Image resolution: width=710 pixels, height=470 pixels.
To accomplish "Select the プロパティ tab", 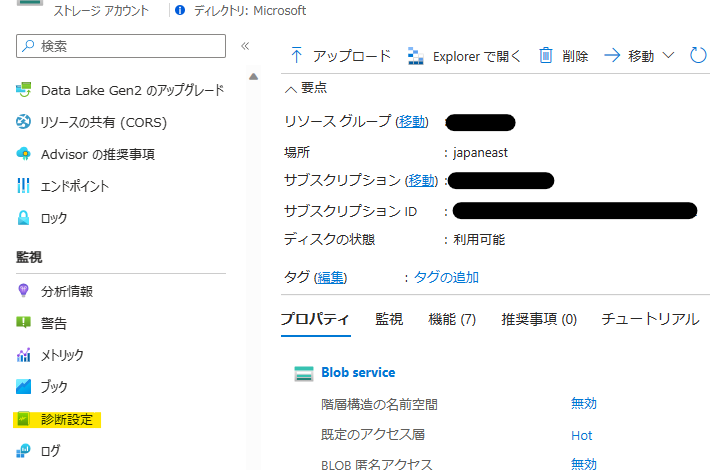I will pyautogui.click(x=315, y=319).
